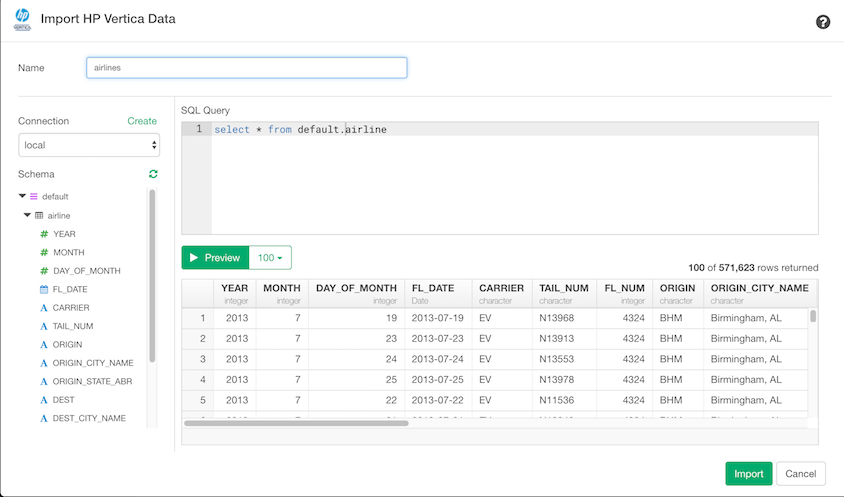The height and width of the screenshot is (497, 844).
Task: Select TAIL_NUM in schema tree
Action: (x=73, y=326)
